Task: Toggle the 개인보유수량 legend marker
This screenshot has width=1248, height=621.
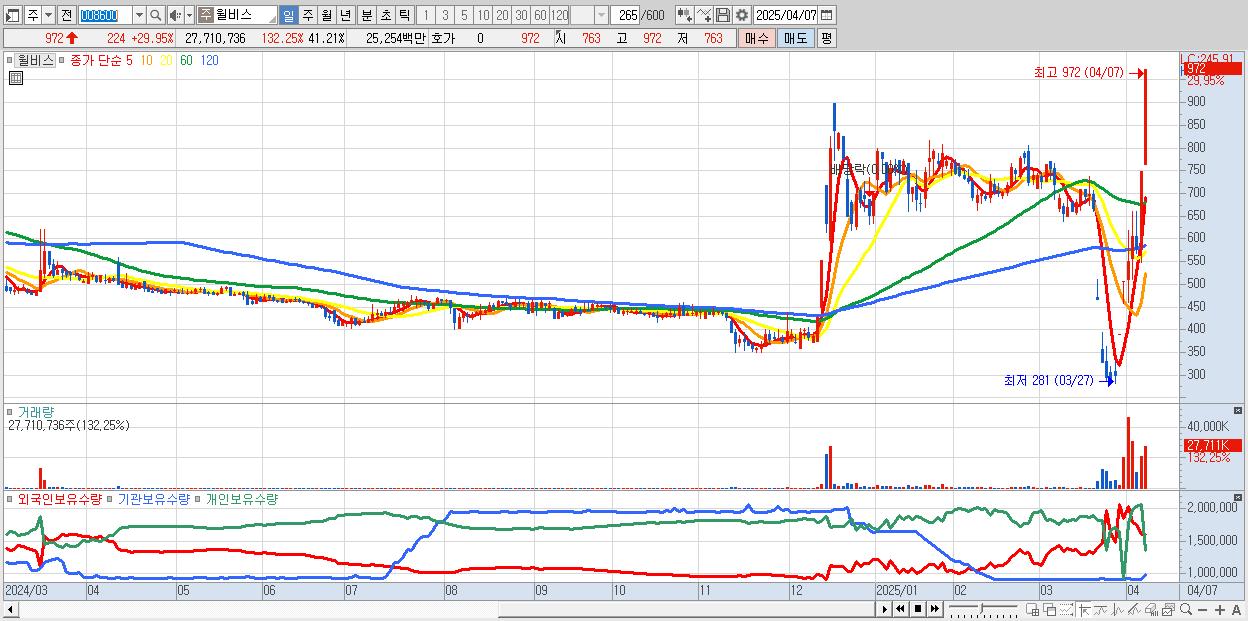Action: pos(198,498)
